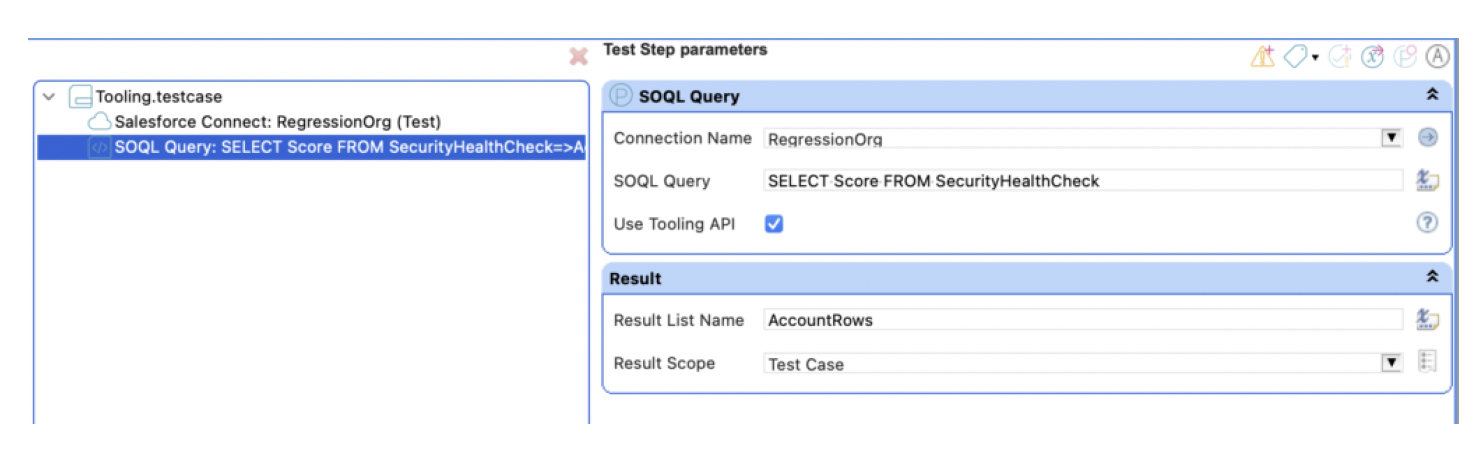Select Salesforce Connect: RegressionOrg (Test) step
The width and height of the screenshot is (1468, 450).
[277, 122]
